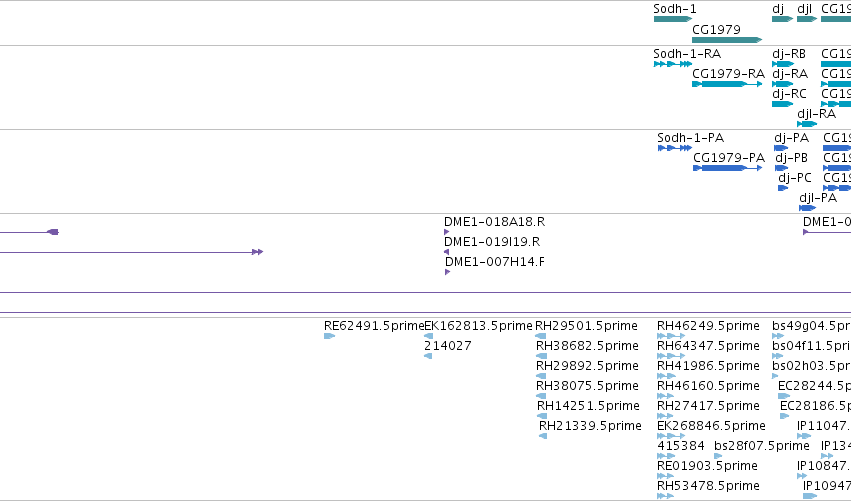Click the RH27417.5prime EST glyph
Viewport: 851px width, 501px height.
[x=665, y=416]
